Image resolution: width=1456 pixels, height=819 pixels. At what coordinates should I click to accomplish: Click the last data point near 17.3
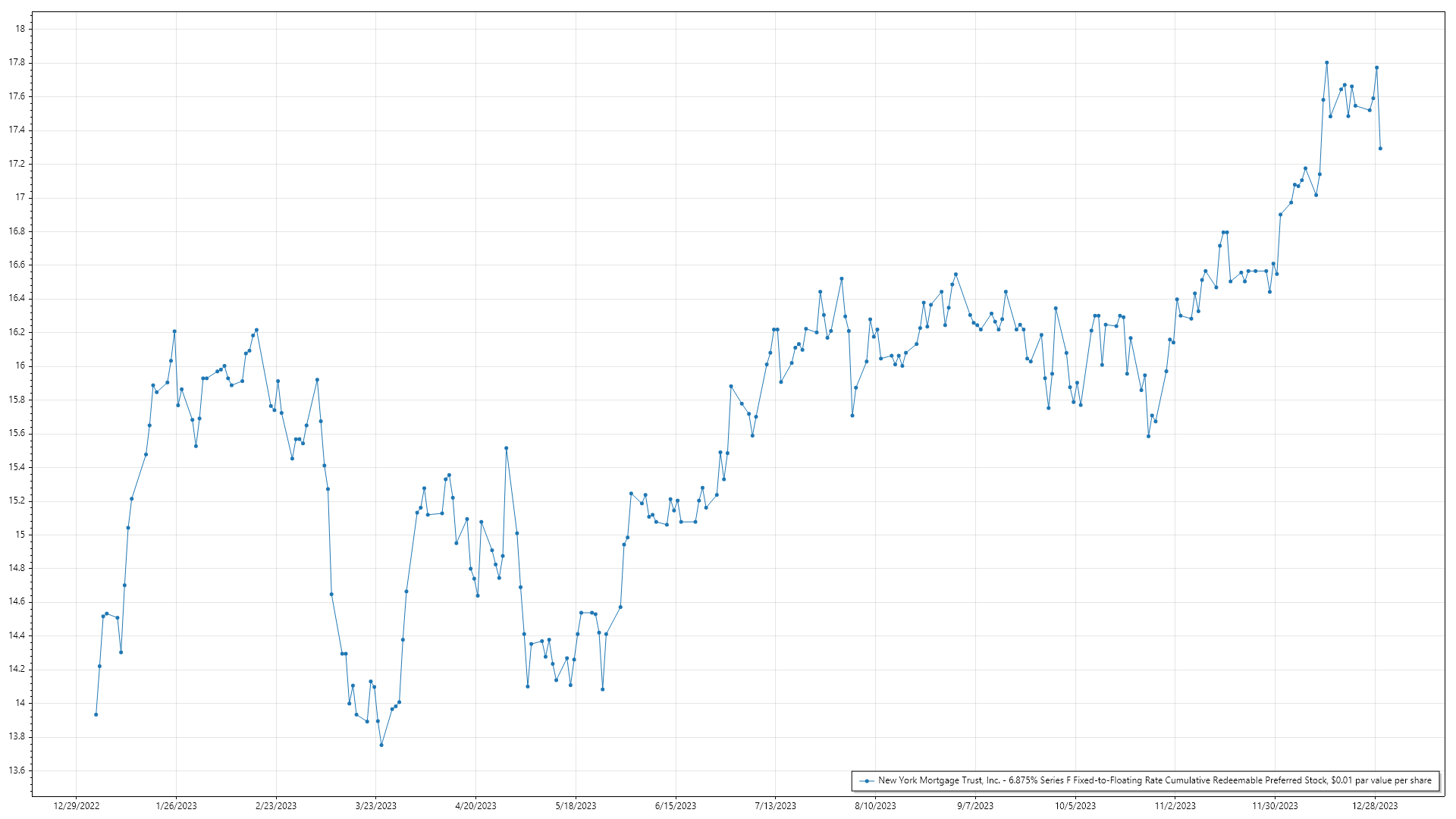(x=1380, y=149)
